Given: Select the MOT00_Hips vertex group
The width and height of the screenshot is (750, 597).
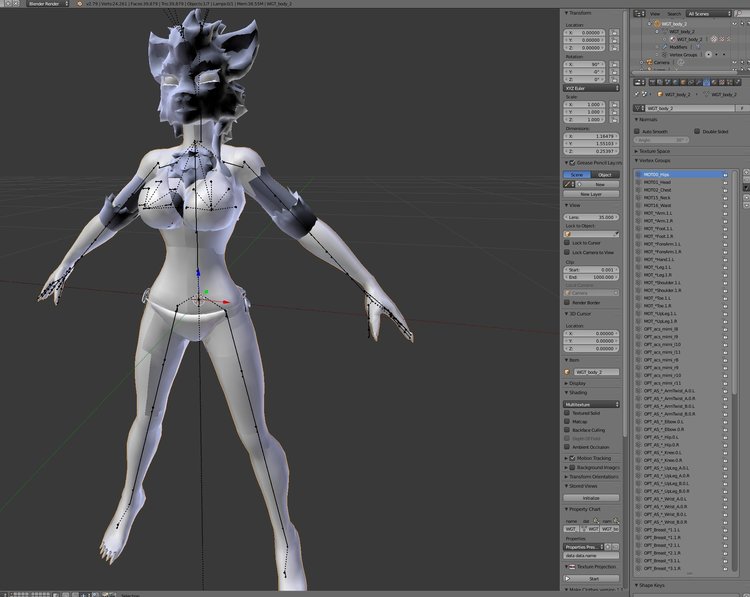Looking at the screenshot, I should (x=682, y=175).
